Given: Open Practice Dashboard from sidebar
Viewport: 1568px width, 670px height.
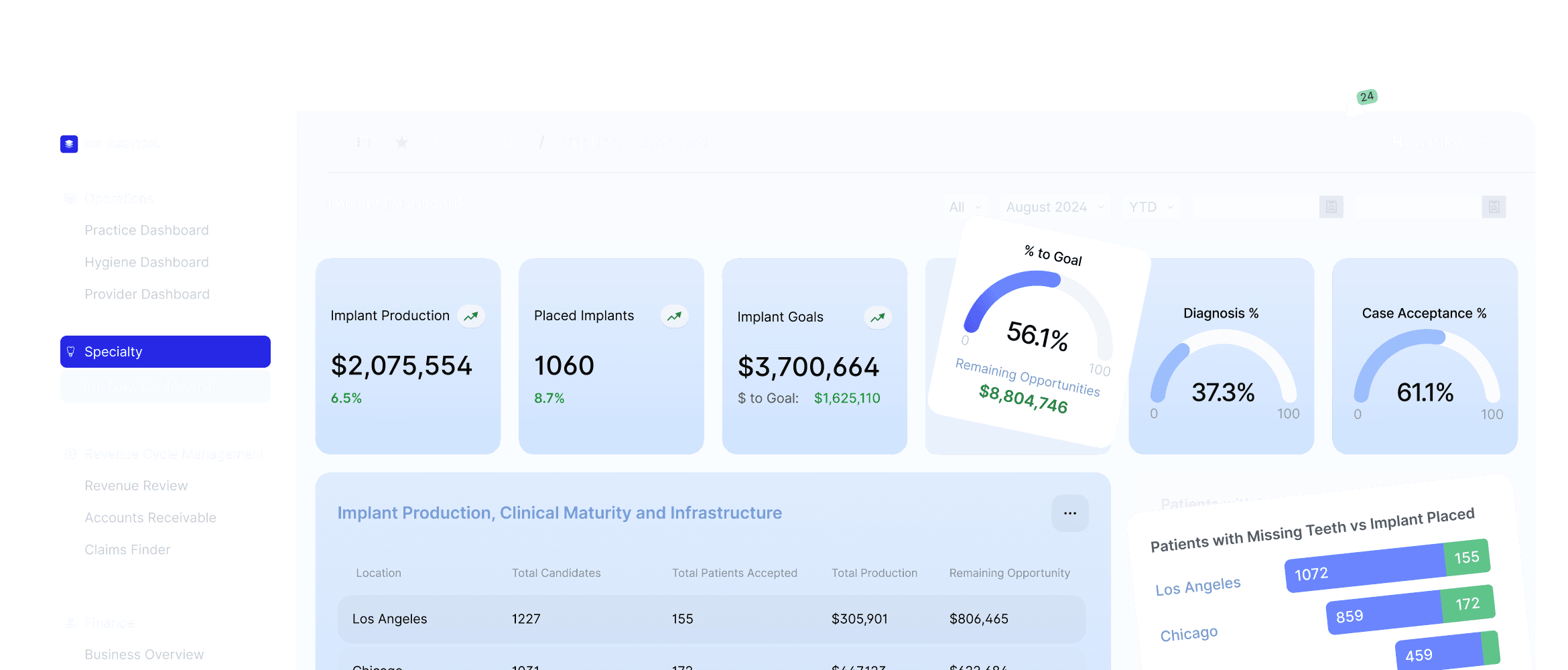Looking at the screenshot, I should [147, 230].
